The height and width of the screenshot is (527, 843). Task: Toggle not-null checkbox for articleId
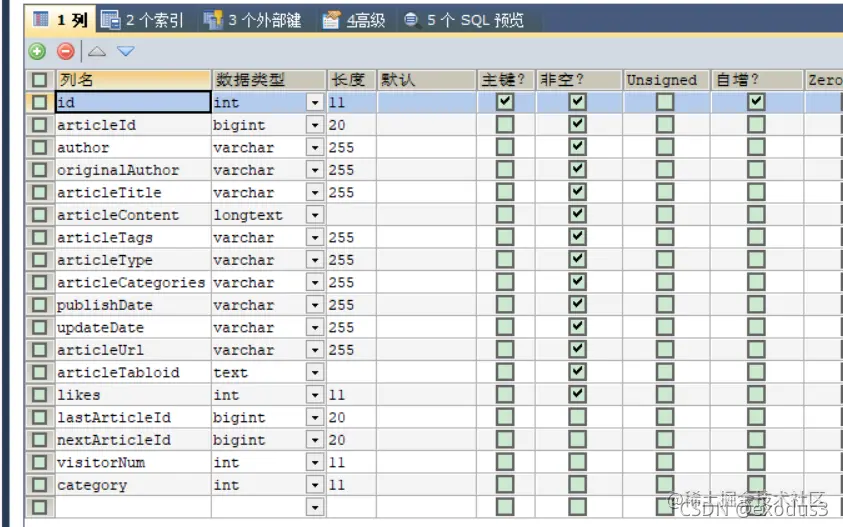[x=577, y=124]
